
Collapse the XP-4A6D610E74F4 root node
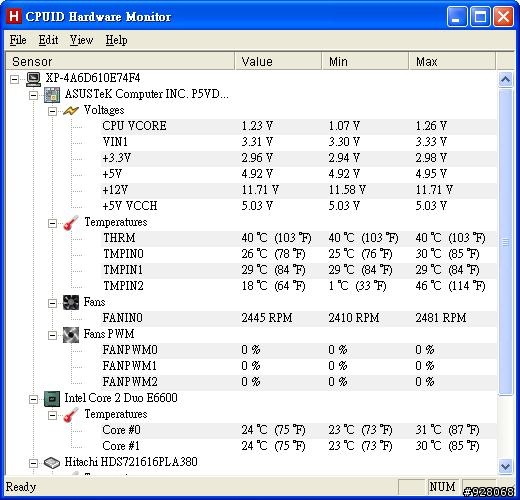(14, 79)
